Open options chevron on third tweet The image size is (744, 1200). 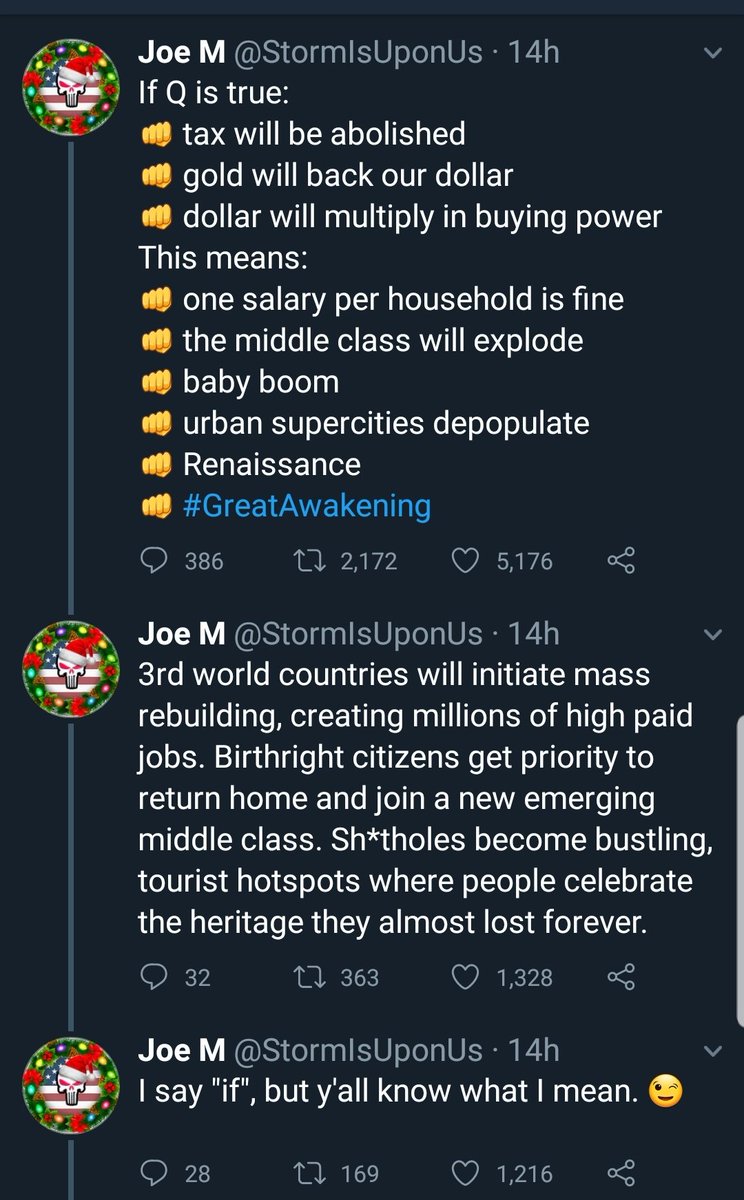[713, 1052]
